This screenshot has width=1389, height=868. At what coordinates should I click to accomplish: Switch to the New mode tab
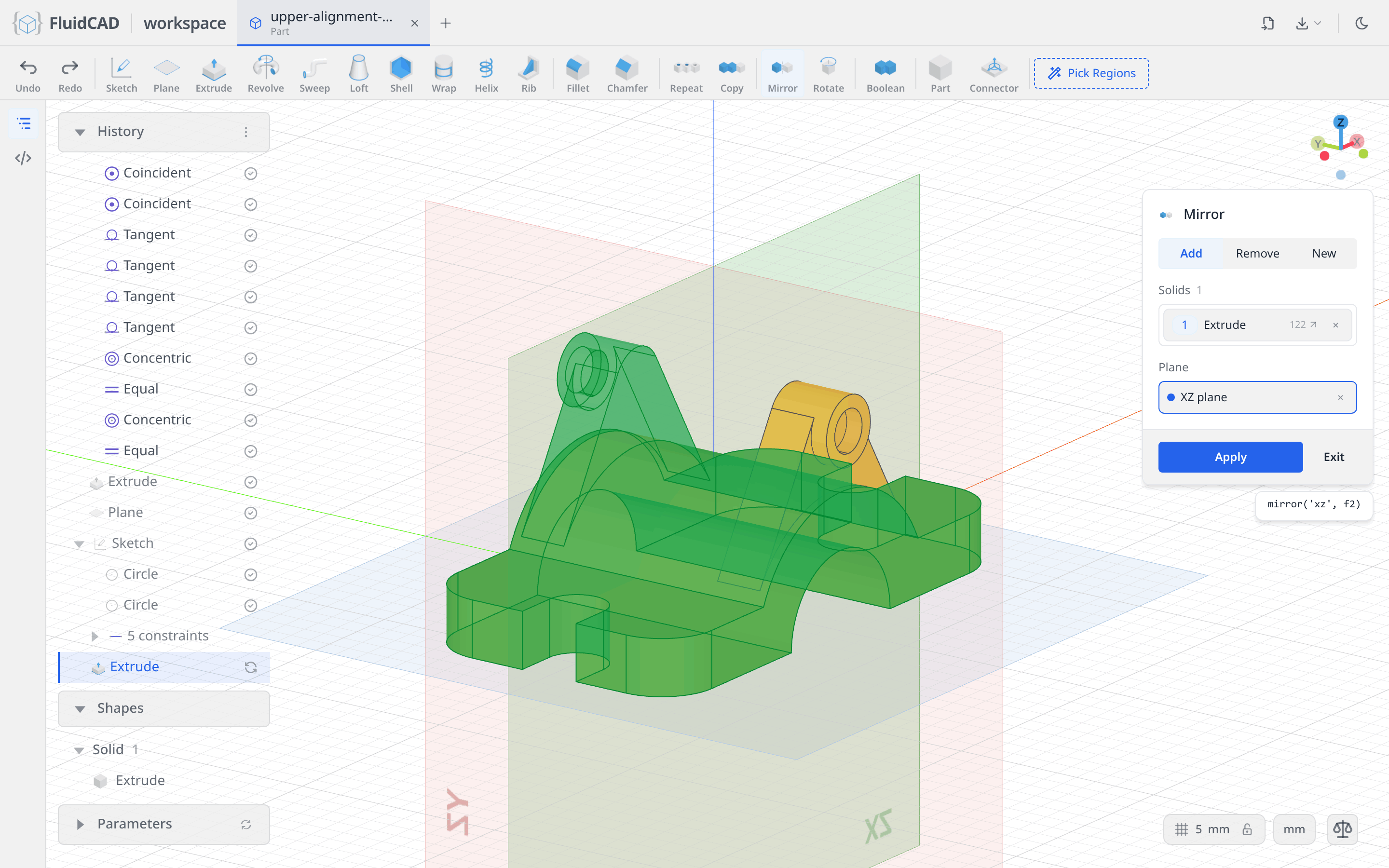click(x=1323, y=253)
